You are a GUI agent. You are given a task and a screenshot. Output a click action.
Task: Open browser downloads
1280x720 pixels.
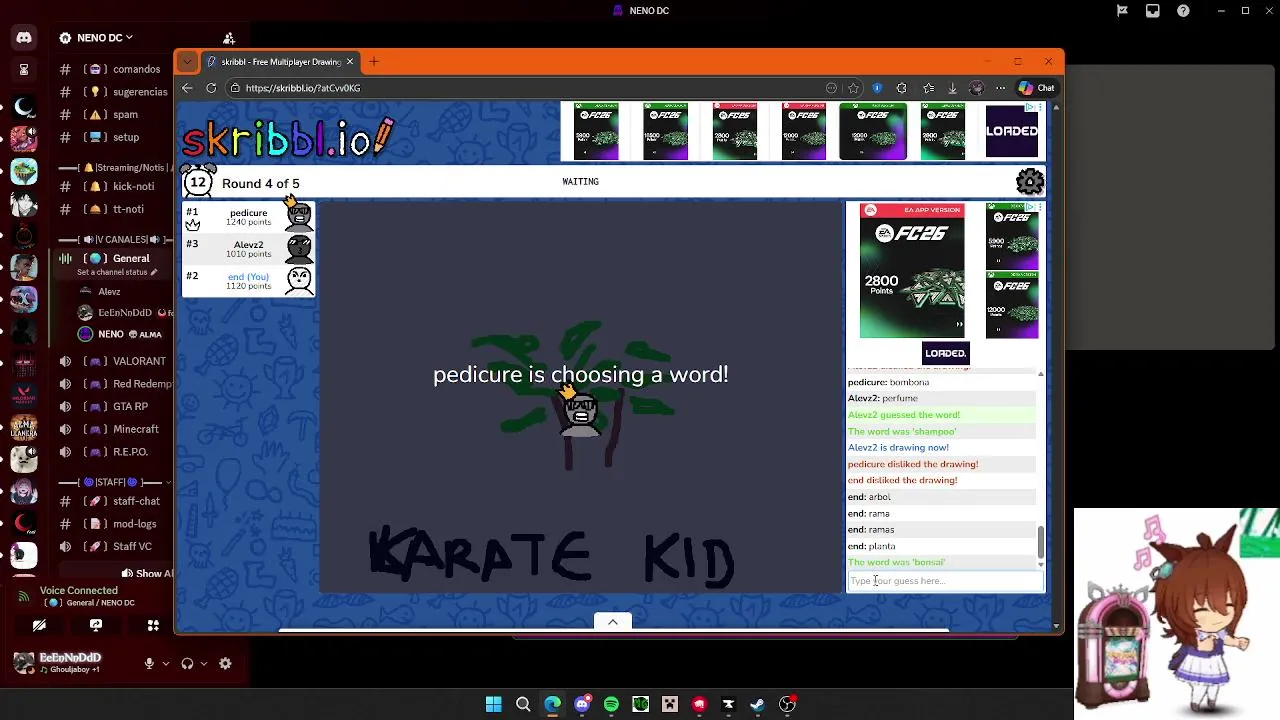click(952, 88)
